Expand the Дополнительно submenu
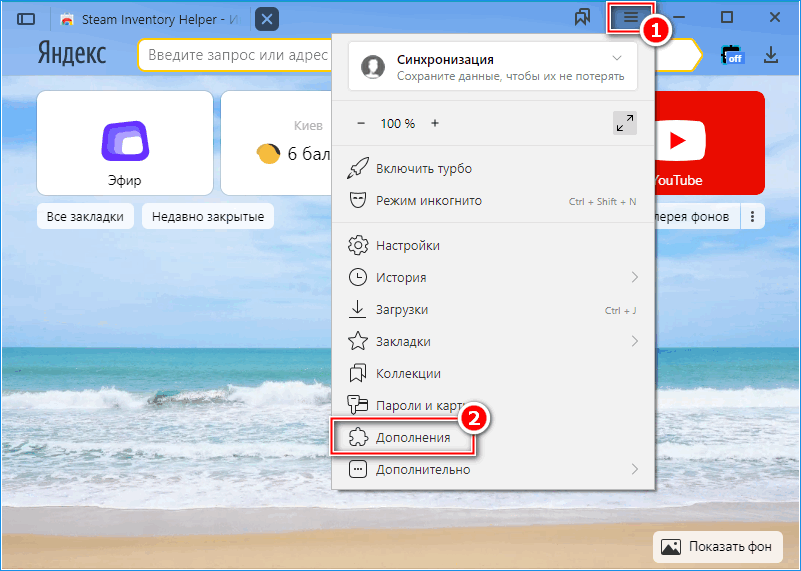The width and height of the screenshot is (801, 571). click(x=634, y=469)
